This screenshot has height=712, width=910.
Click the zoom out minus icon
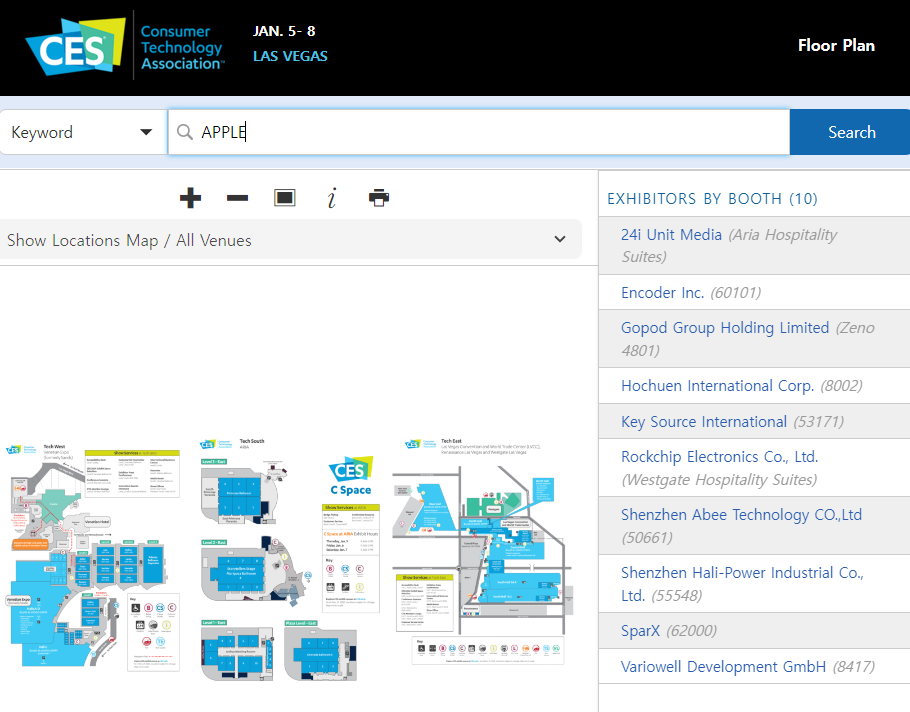coord(237,198)
